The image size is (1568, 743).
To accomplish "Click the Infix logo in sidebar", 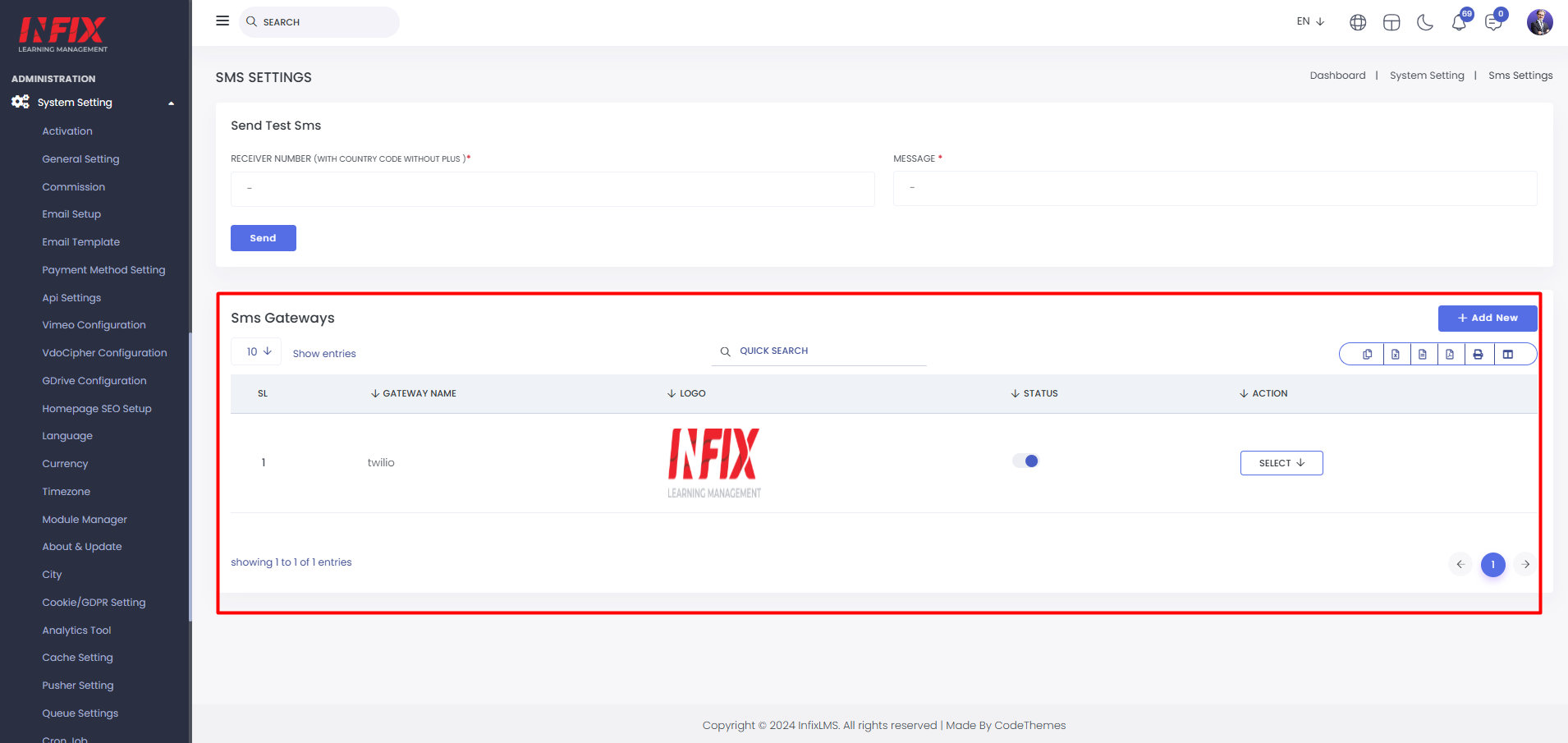I will click(x=63, y=34).
